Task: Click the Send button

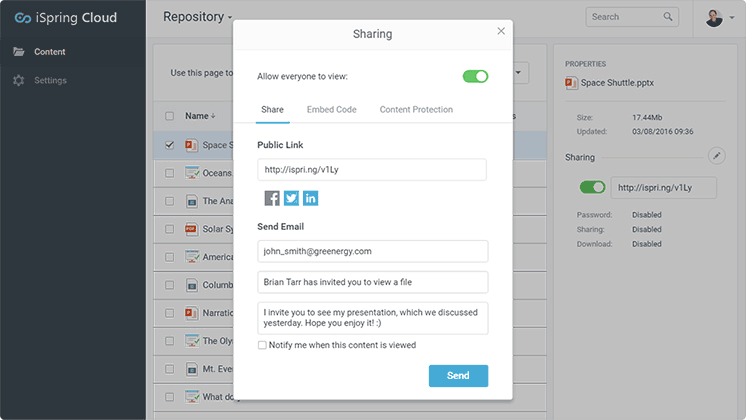Action: pos(458,376)
